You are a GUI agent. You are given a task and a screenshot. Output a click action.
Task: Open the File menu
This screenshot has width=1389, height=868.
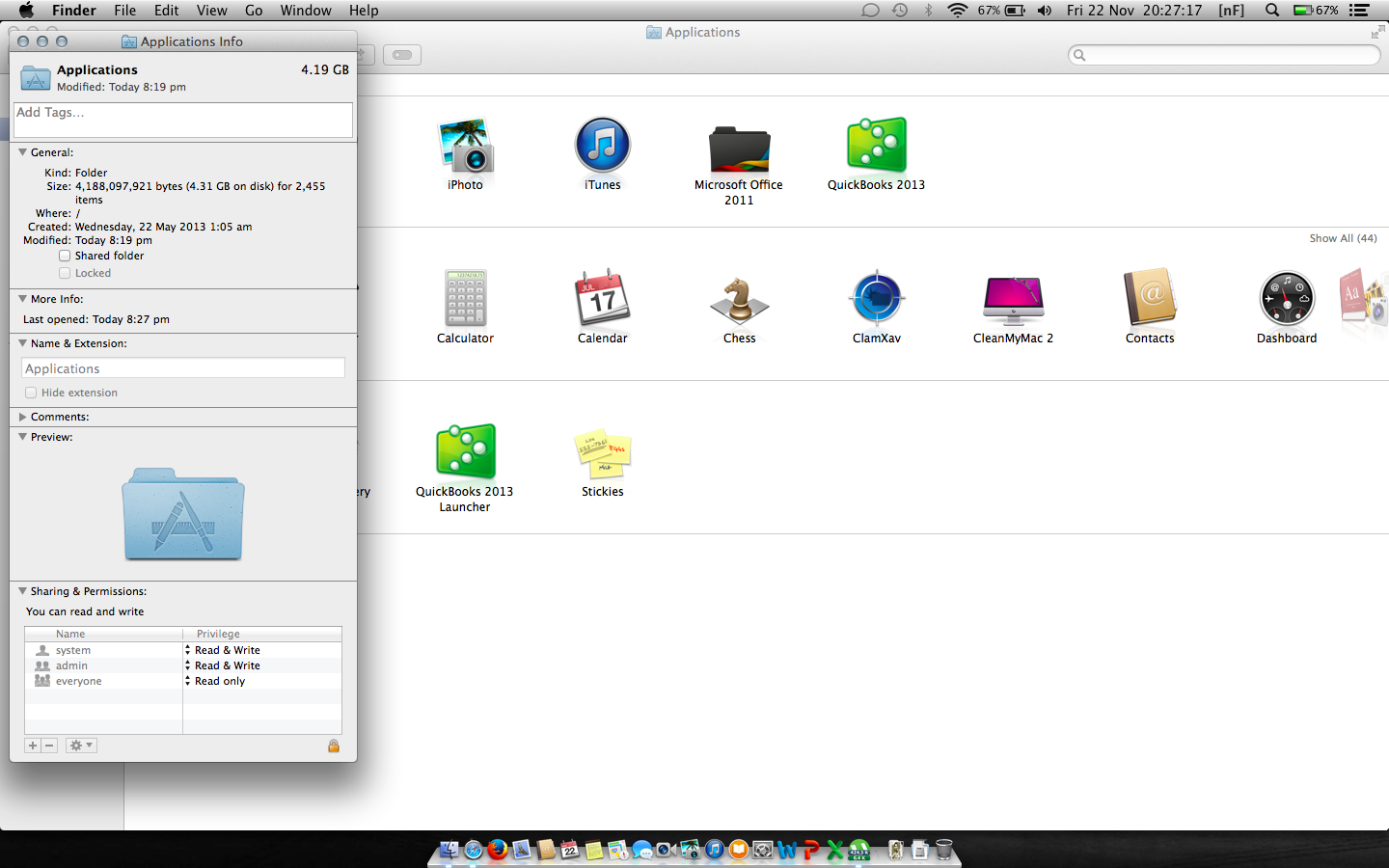(x=125, y=11)
